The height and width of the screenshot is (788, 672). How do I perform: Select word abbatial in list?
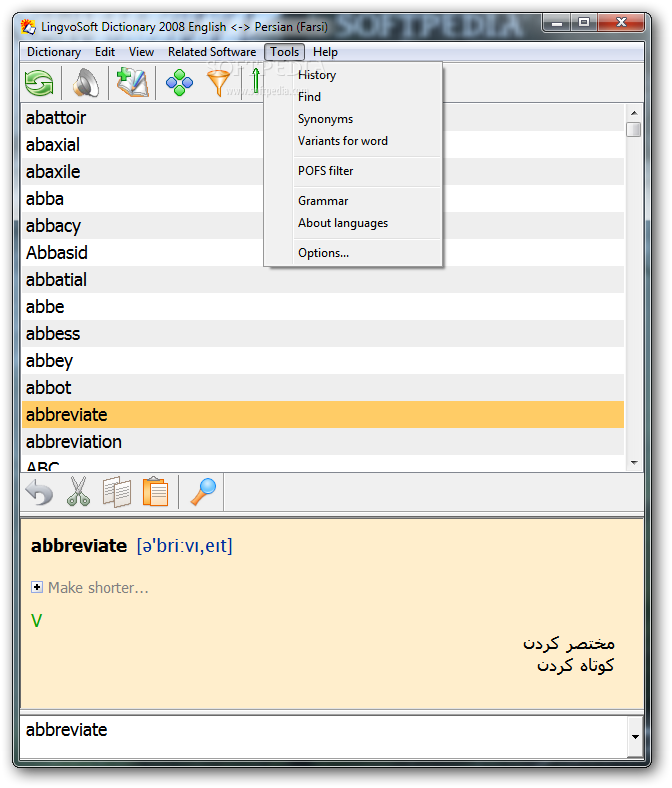[x=323, y=280]
